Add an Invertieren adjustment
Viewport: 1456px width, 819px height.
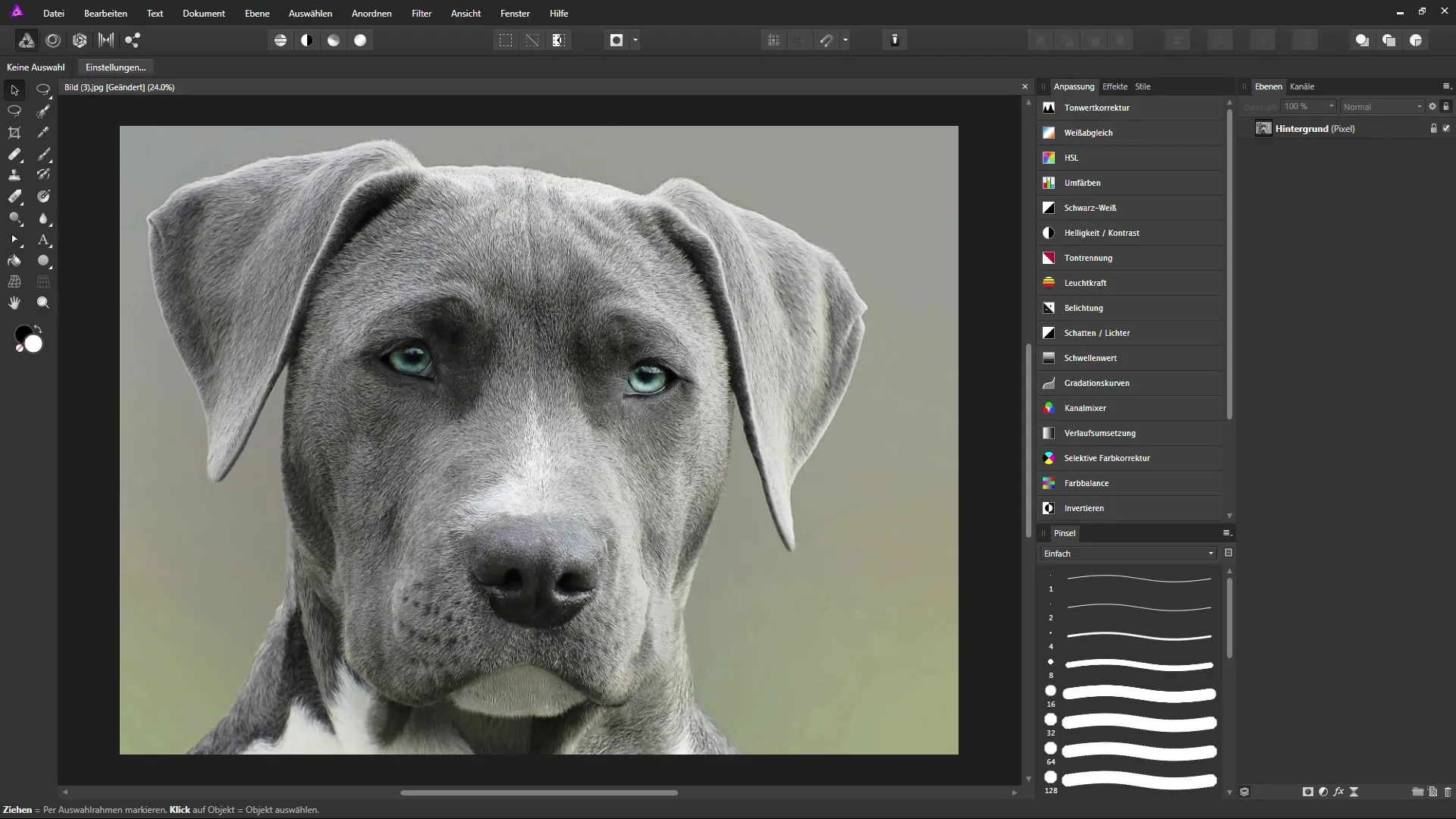(1131, 508)
